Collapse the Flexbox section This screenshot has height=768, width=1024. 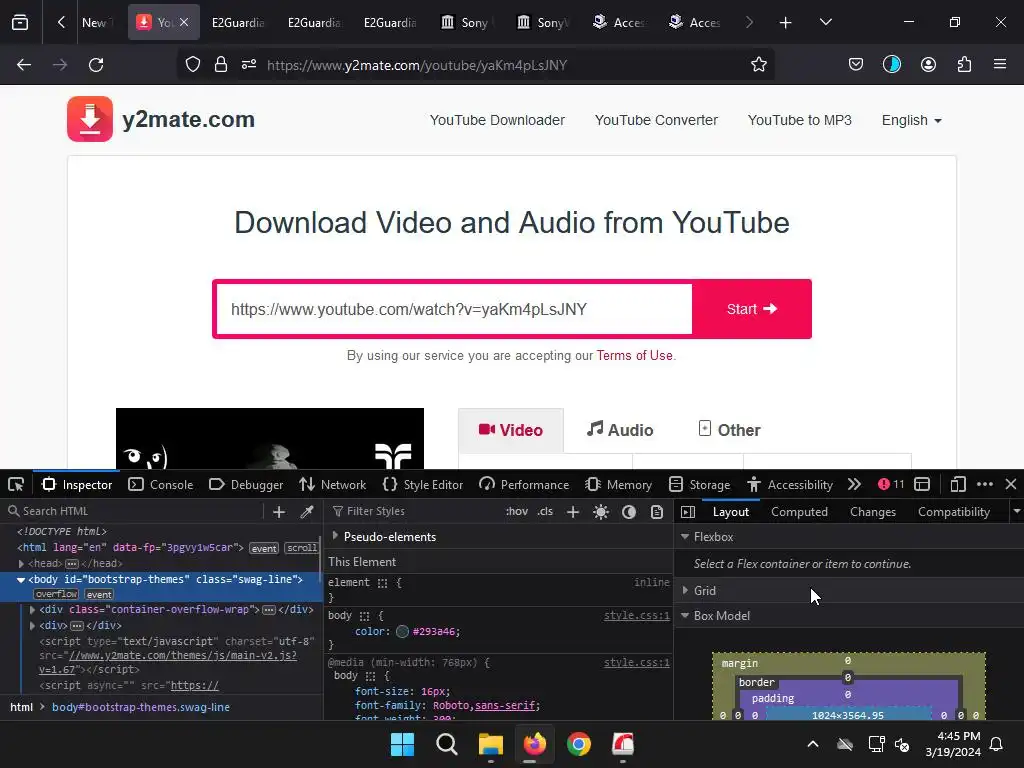click(685, 536)
